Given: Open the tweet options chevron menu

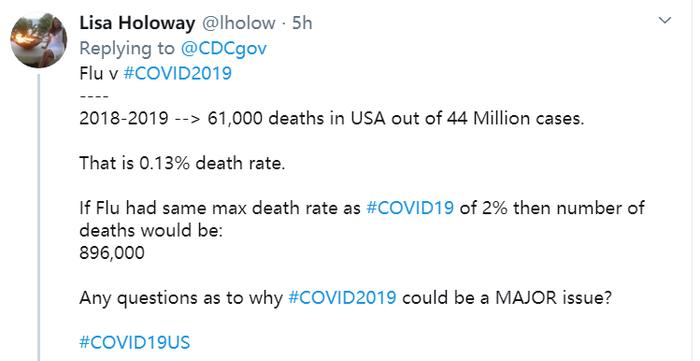Looking at the screenshot, I should (665, 21).
